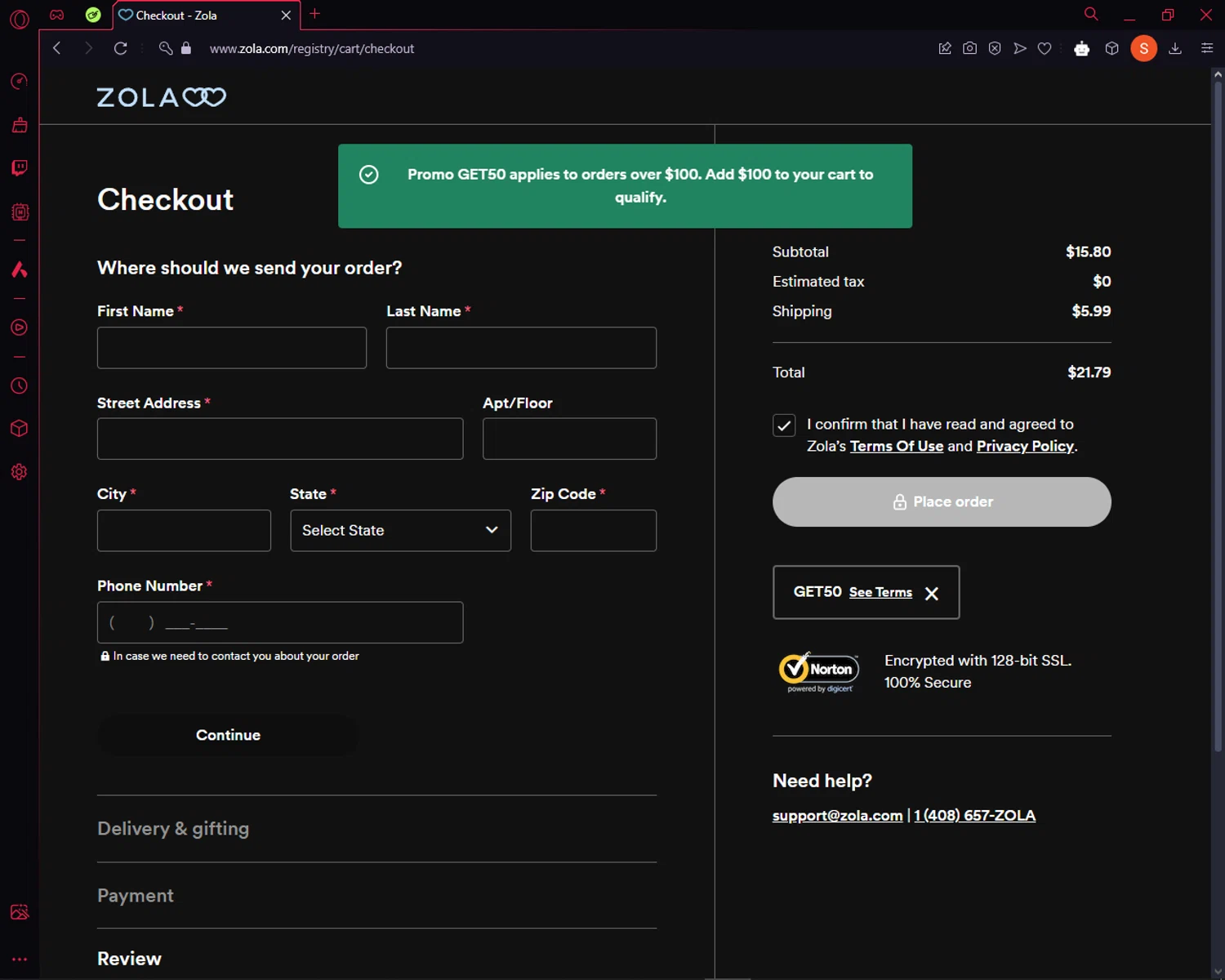Screen dimensions: 1225x980
Task: Open Twitch panel in sidebar
Action: pyautogui.click(x=19, y=168)
